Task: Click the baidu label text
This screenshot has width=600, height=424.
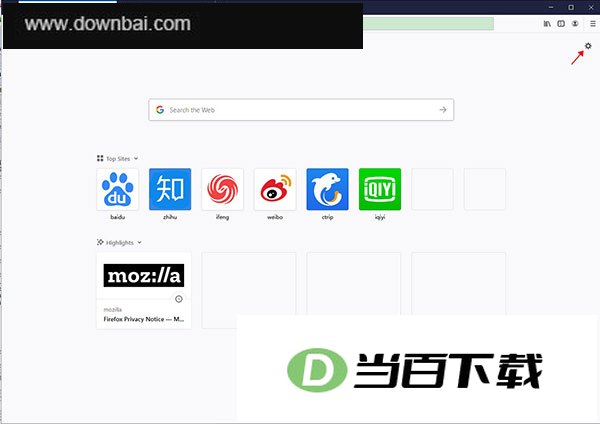Action: tap(117, 217)
